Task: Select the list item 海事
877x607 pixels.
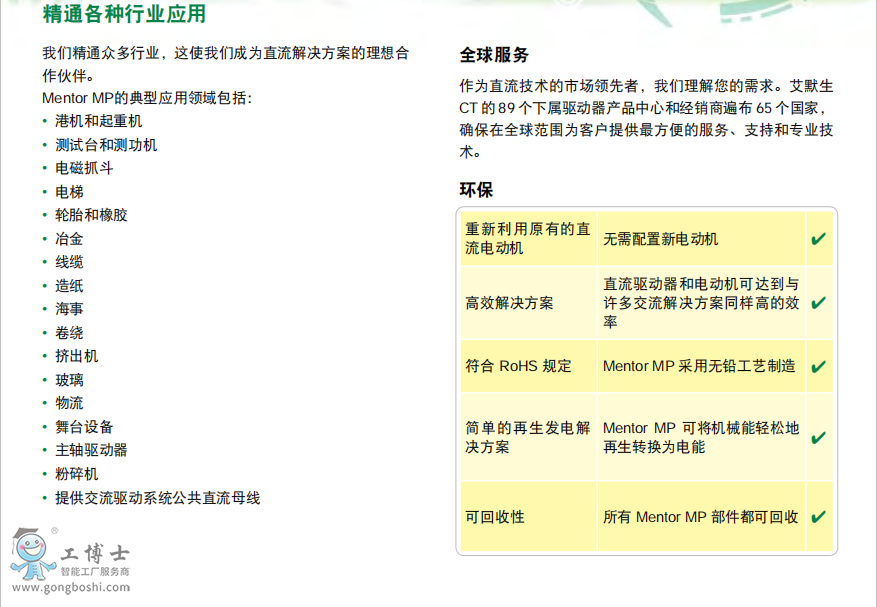Action: click(x=69, y=309)
